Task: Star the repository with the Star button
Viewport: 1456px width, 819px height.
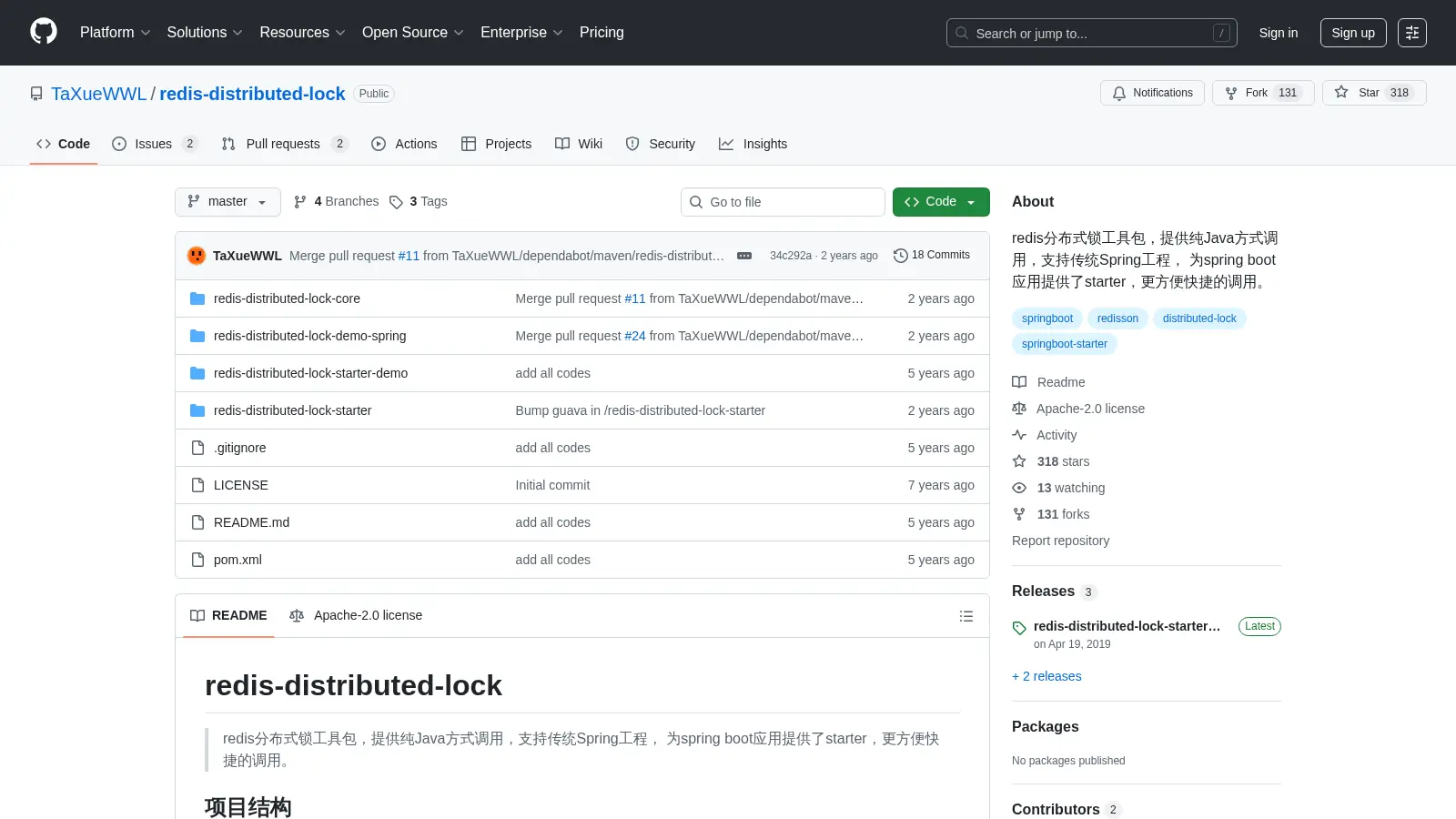Action: tap(1374, 93)
